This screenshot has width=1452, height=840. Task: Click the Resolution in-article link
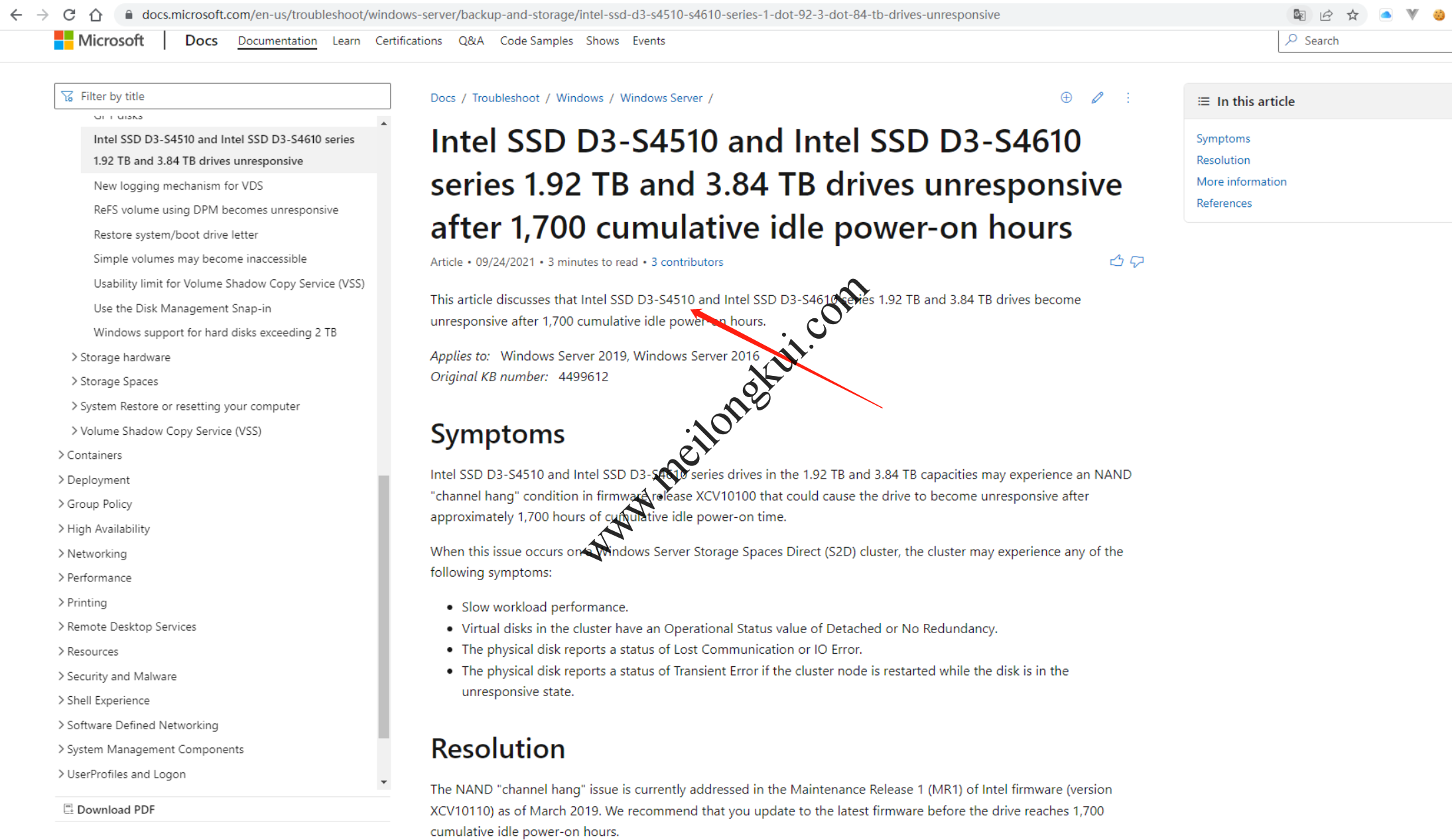pyautogui.click(x=1222, y=159)
